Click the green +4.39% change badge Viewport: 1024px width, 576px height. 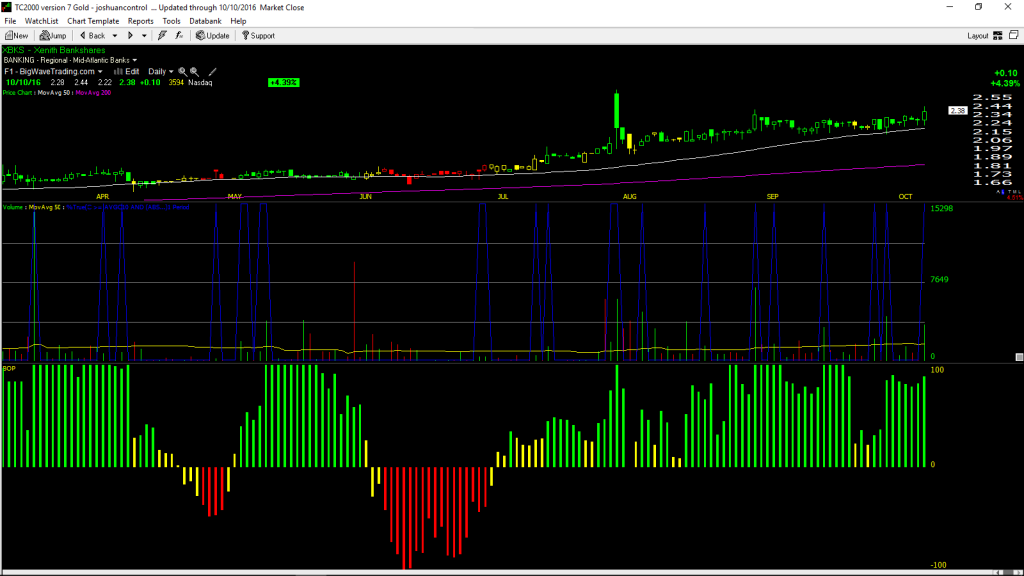click(x=283, y=83)
